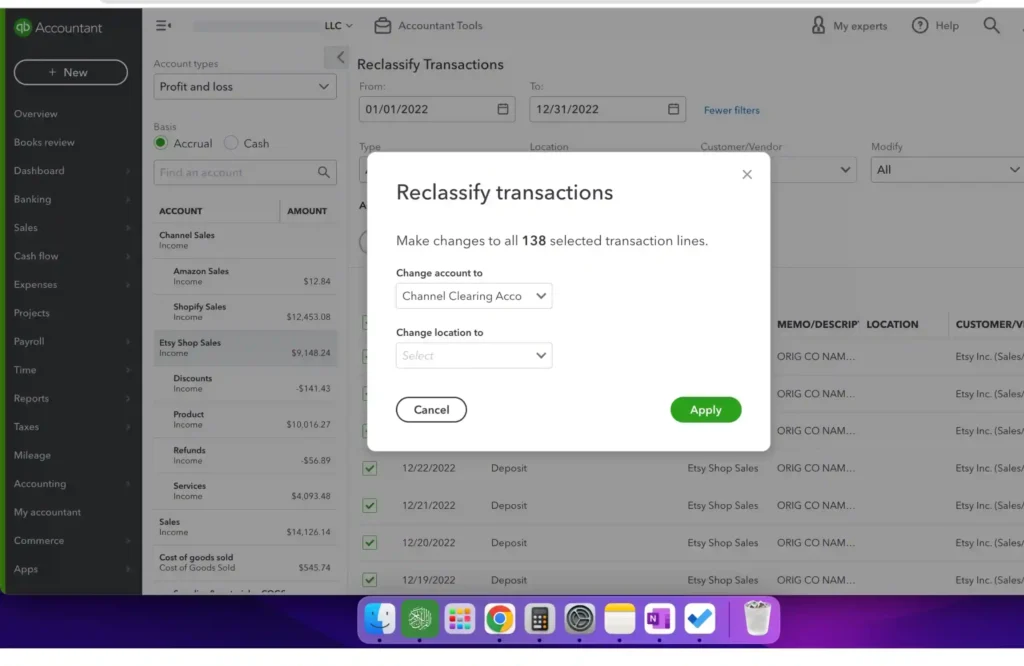Open My experts person icon
Image resolution: width=1024 pixels, height=666 pixels.
pos(818,25)
